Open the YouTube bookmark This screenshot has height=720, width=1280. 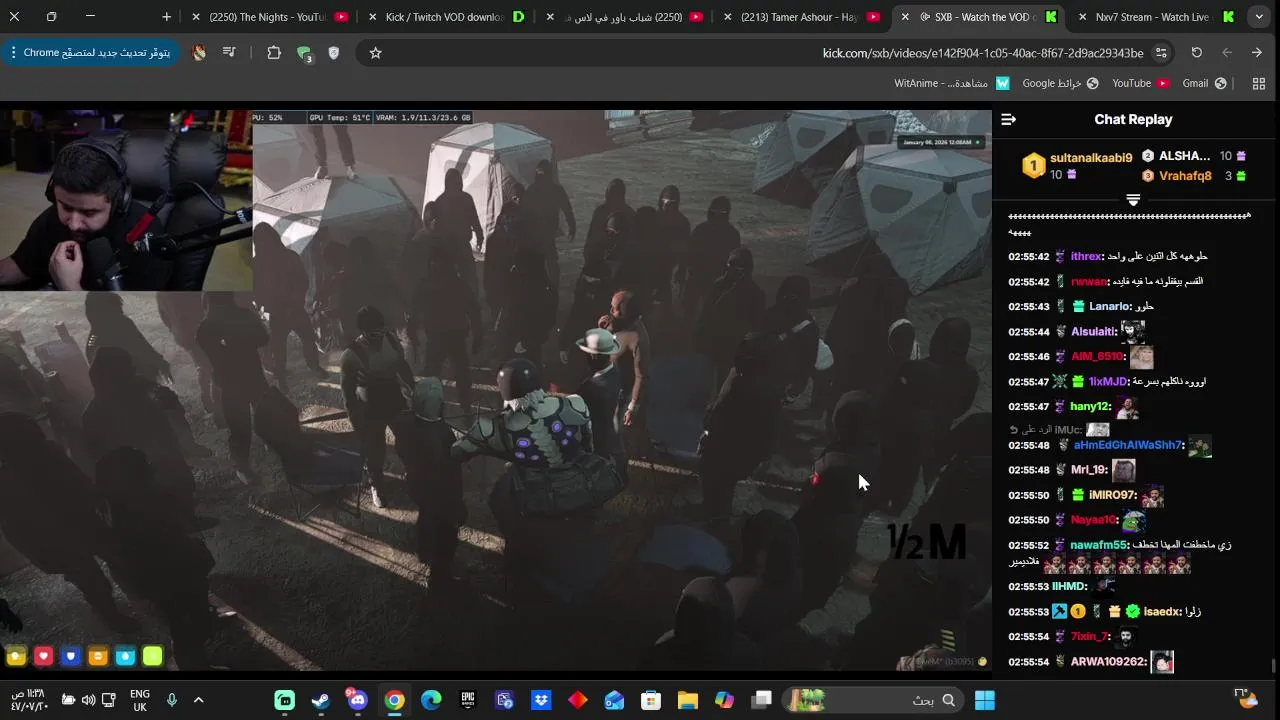click(1141, 84)
